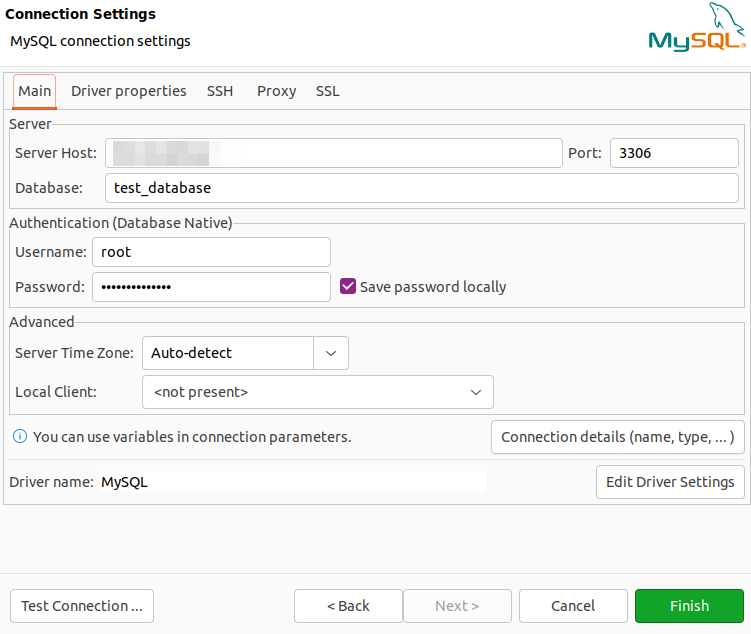The width and height of the screenshot is (751, 634).
Task: Cancel the connection settings dialog
Action: [573, 606]
